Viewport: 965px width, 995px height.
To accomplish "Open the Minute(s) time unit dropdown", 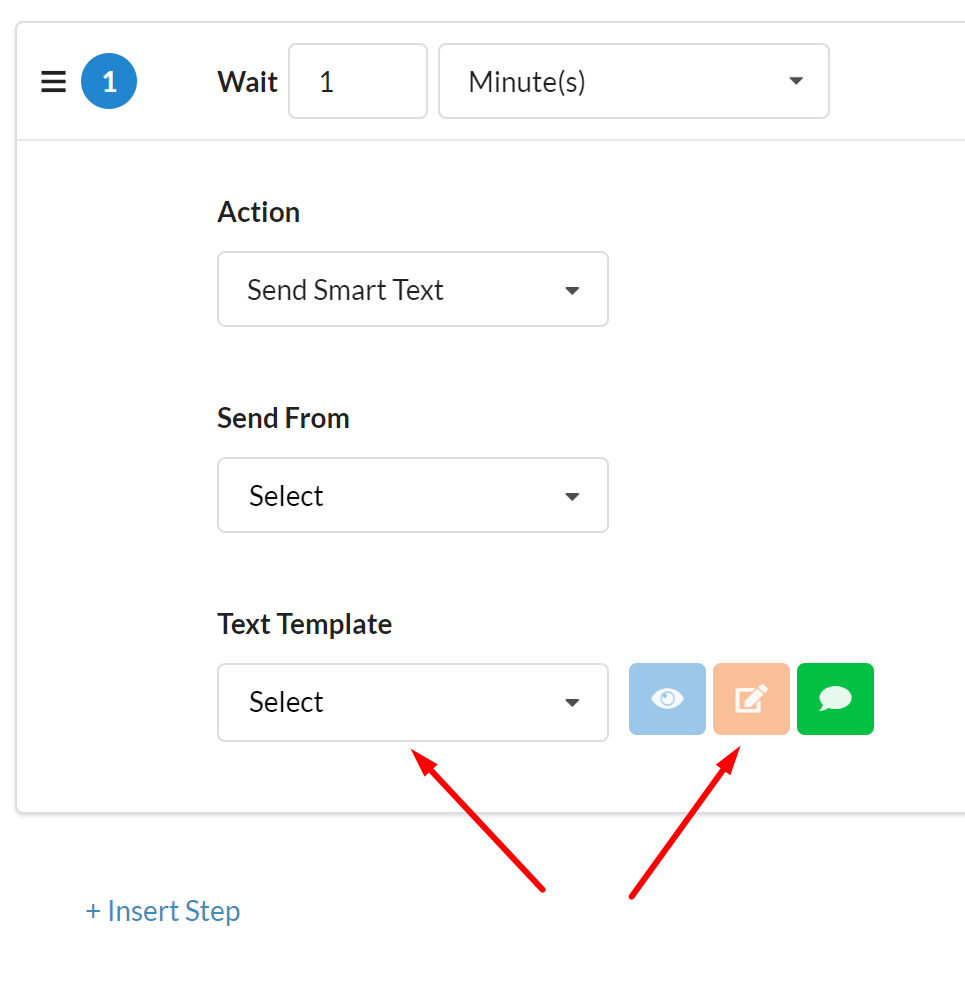I will pos(633,81).
